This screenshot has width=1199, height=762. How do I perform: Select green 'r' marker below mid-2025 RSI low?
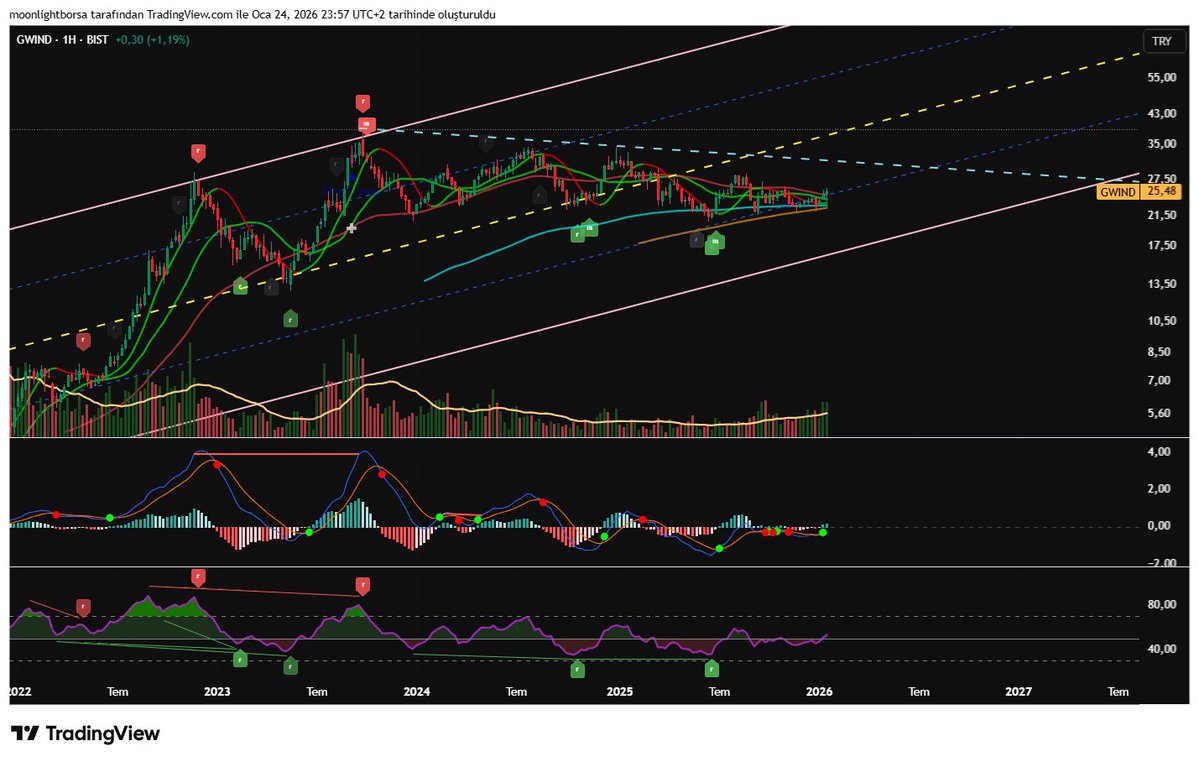(x=711, y=669)
